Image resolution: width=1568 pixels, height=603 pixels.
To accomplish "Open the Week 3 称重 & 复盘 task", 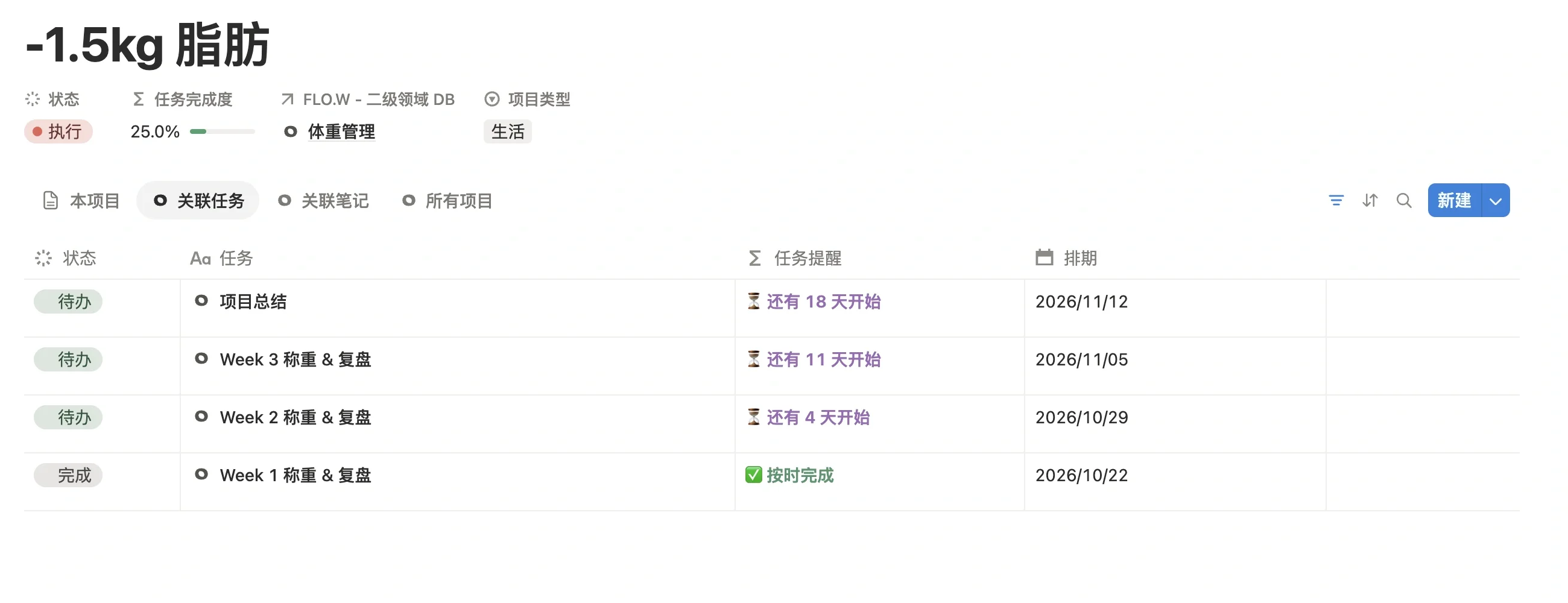I will coord(296,359).
